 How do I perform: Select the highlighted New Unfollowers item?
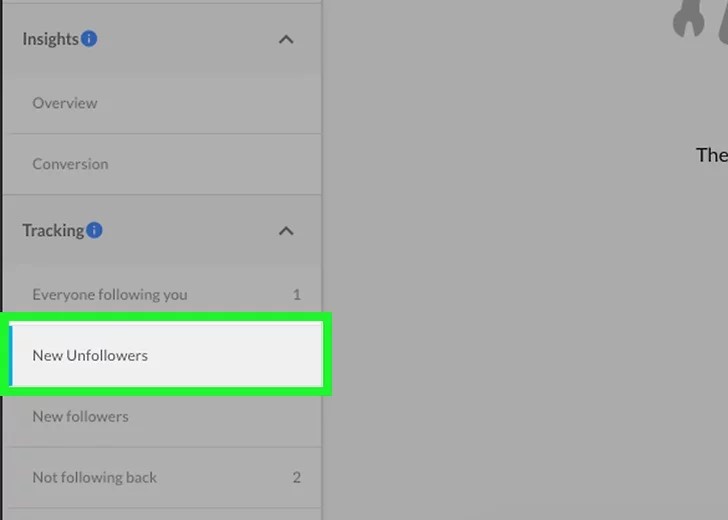[166, 355]
